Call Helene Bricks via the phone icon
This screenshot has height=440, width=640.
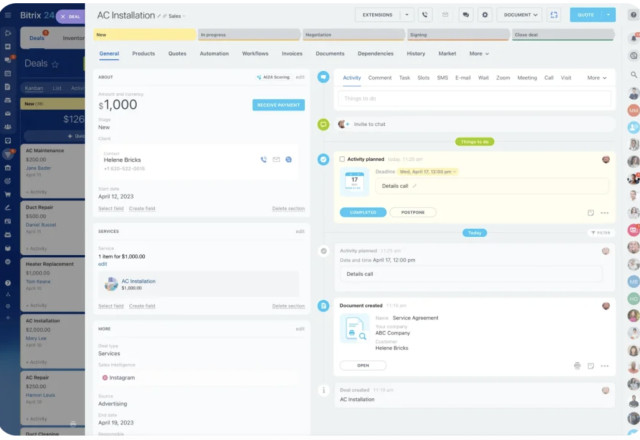point(264,159)
